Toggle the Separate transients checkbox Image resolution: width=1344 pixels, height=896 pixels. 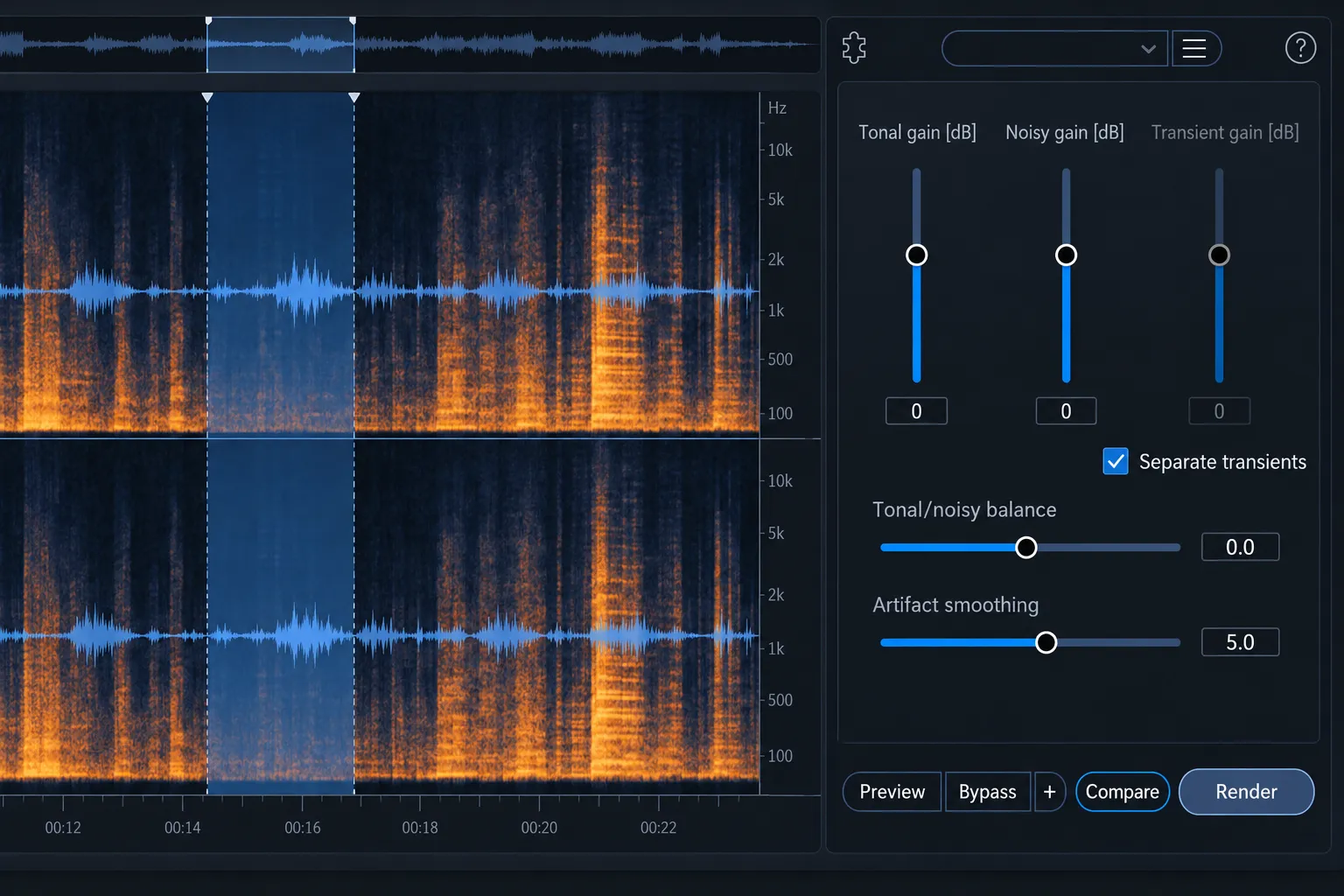click(x=1116, y=461)
